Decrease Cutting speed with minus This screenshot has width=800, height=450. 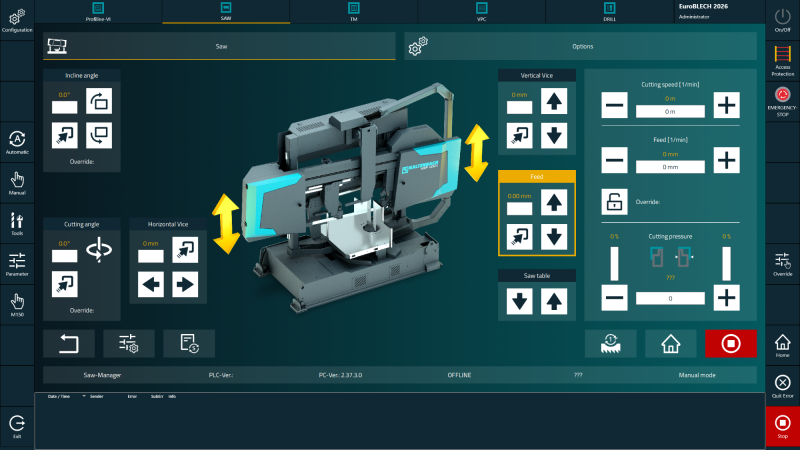click(x=614, y=105)
